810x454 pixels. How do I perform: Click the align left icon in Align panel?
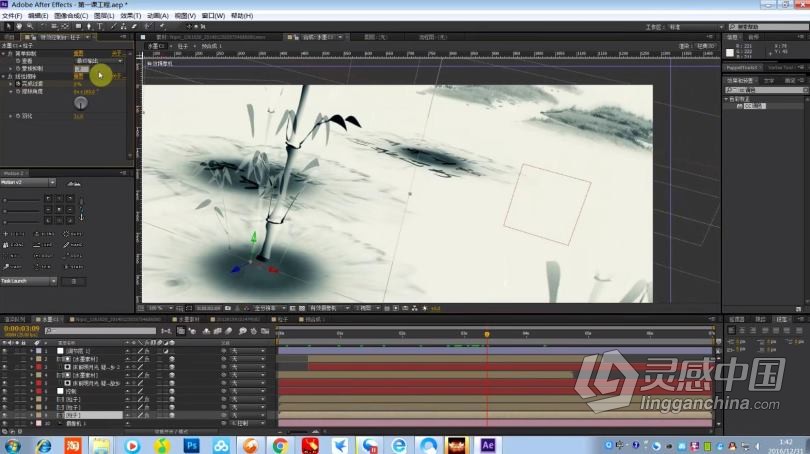tap(731, 330)
